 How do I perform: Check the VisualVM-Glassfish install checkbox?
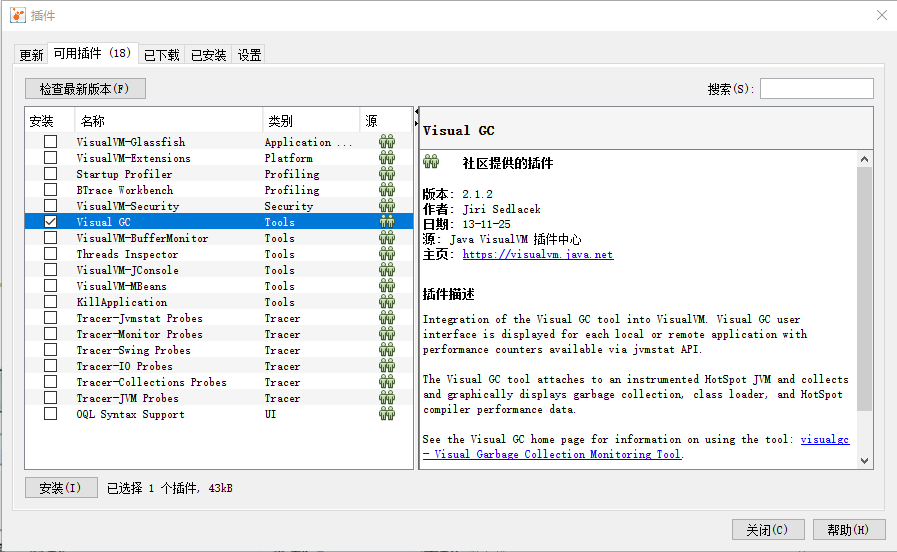[x=50, y=141]
